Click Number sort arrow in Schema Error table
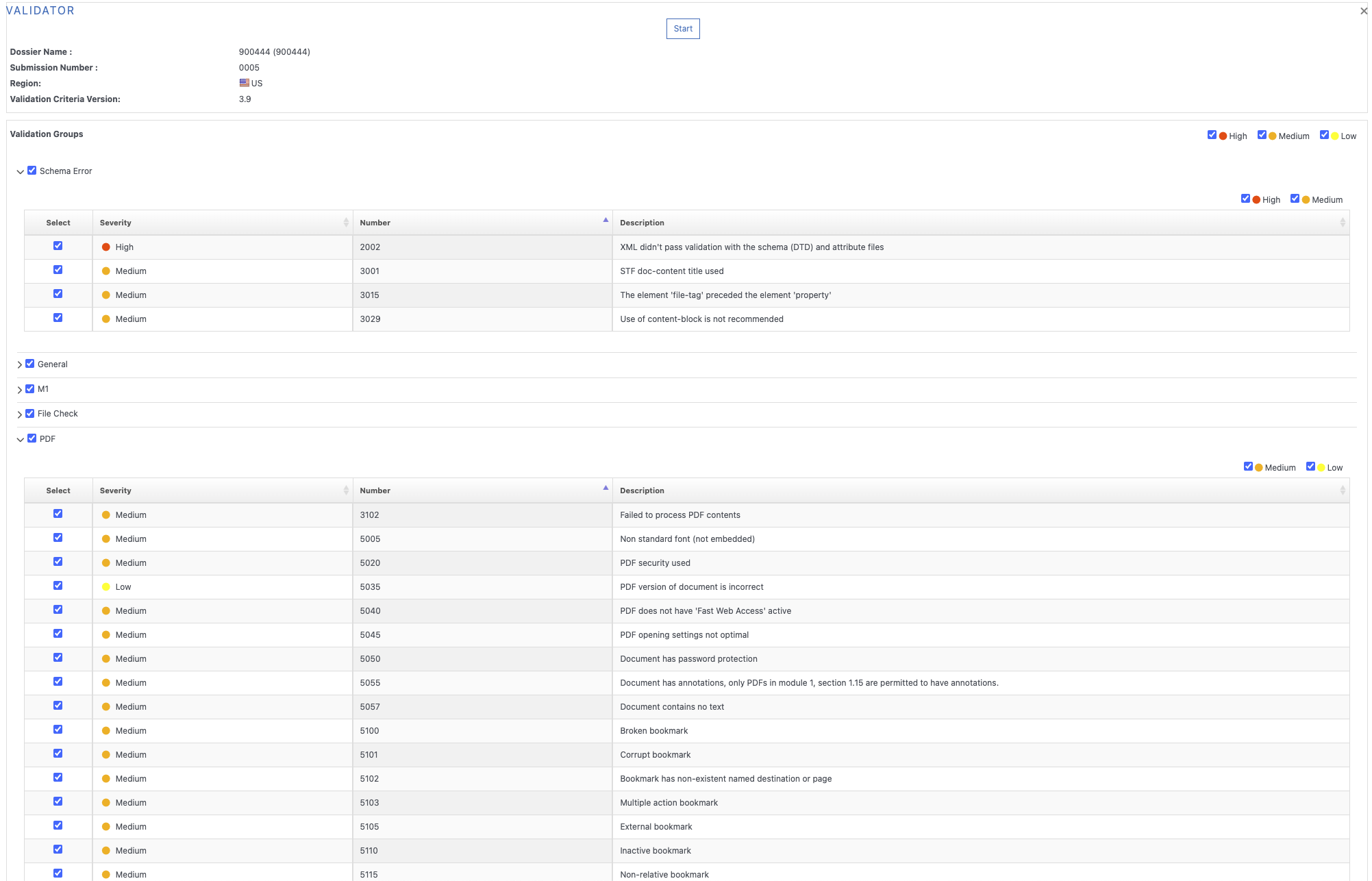The height and width of the screenshot is (881, 1372). [606, 221]
